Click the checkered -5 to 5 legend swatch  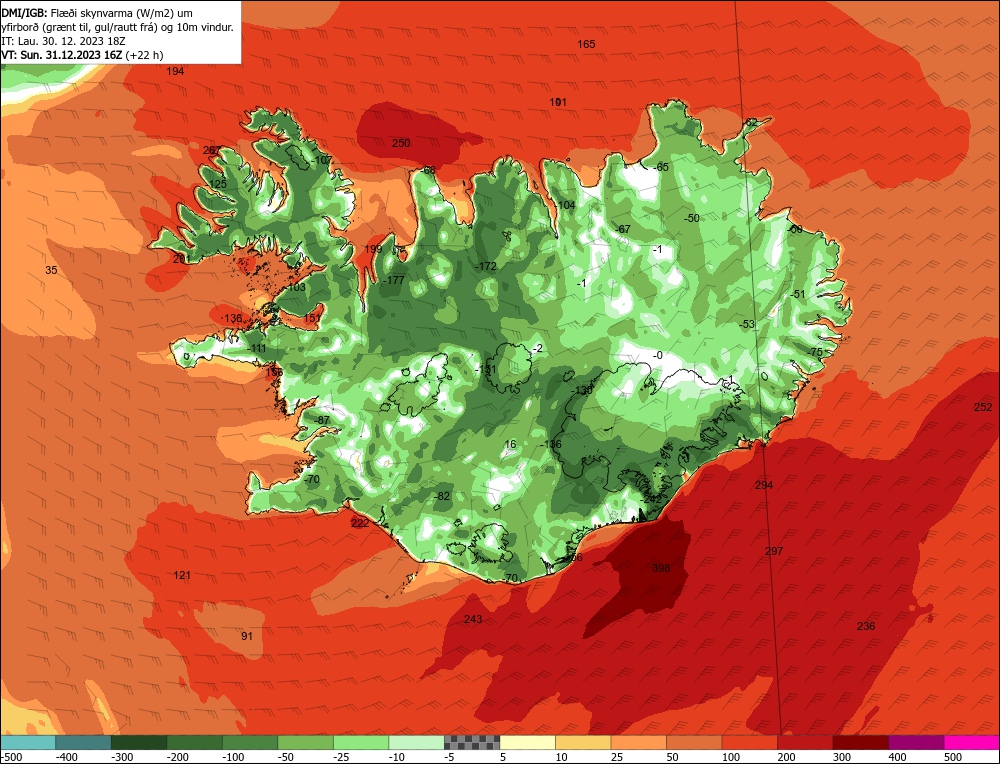[x=472, y=742]
